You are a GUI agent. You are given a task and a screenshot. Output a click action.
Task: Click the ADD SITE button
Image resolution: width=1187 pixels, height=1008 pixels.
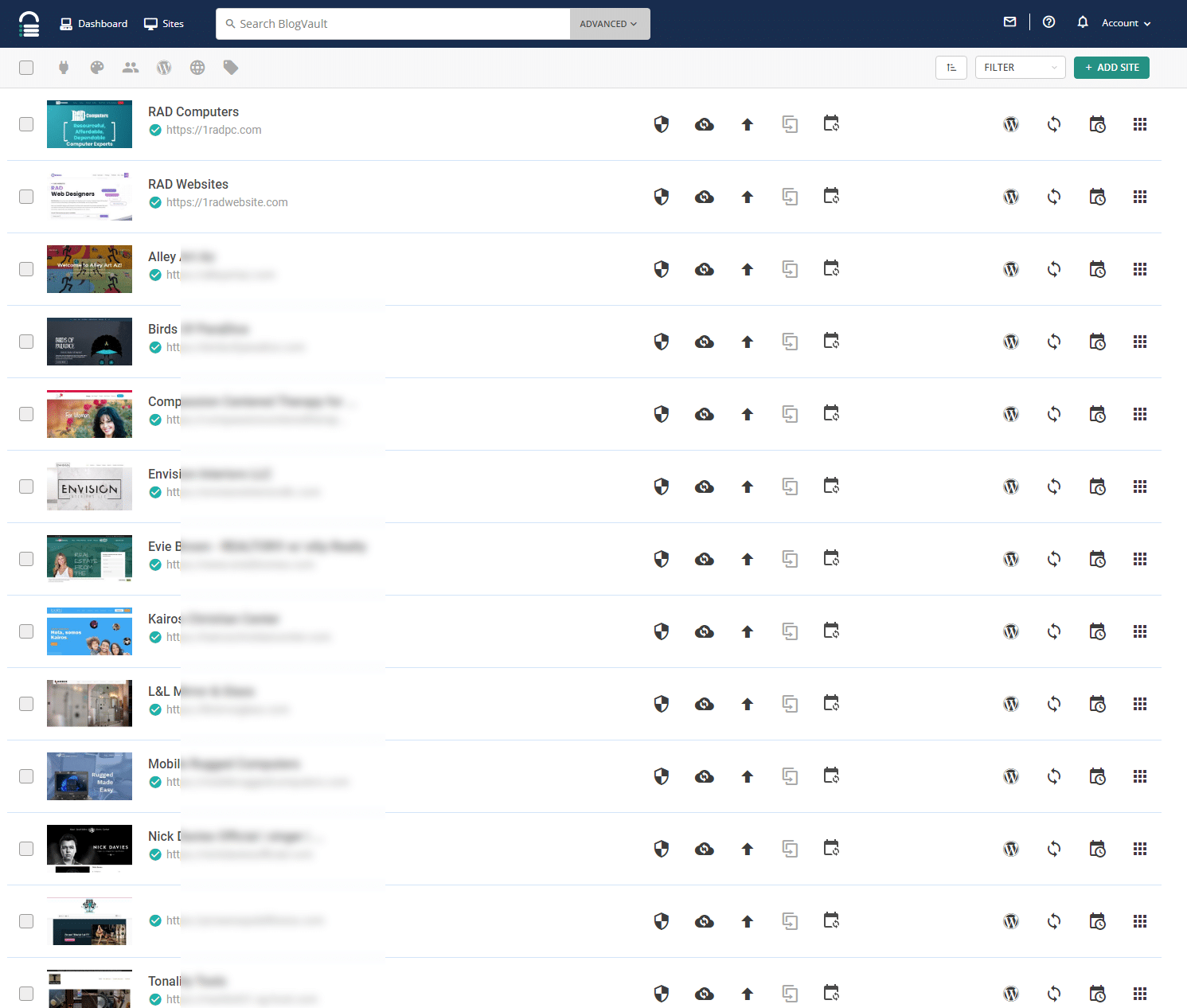coord(1111,68)
